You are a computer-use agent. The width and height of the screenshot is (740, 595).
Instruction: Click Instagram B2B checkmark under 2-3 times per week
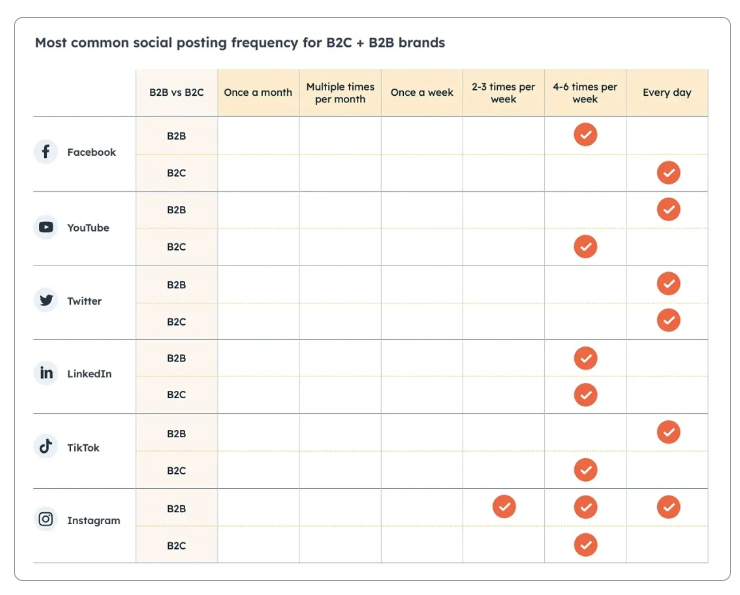(504, 507)
